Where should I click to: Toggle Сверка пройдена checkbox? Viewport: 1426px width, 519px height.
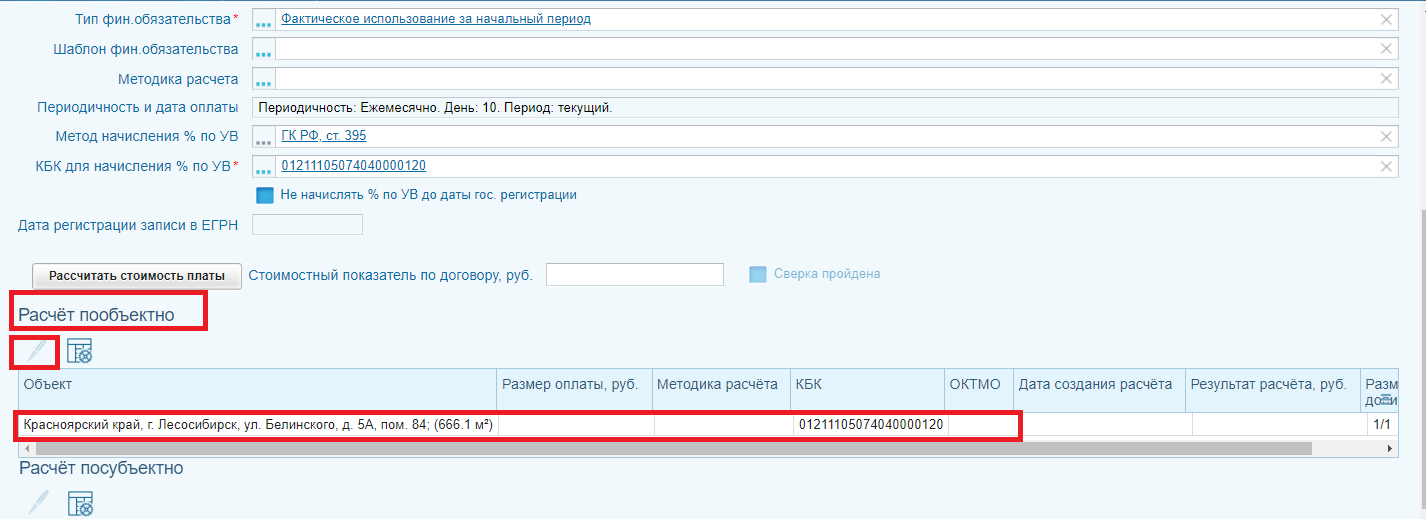[x=758, y=274]
